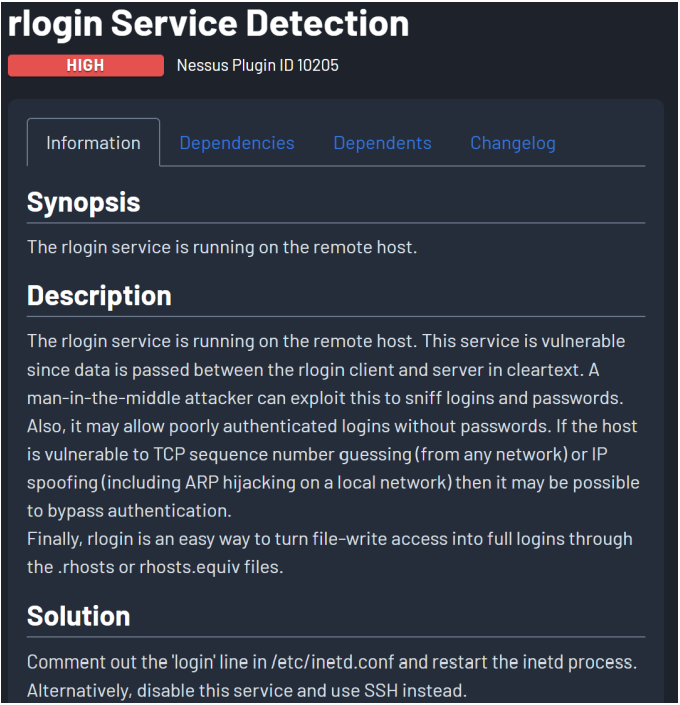Click the Nessus Plugin ID 10205 label

coord(258,66)
